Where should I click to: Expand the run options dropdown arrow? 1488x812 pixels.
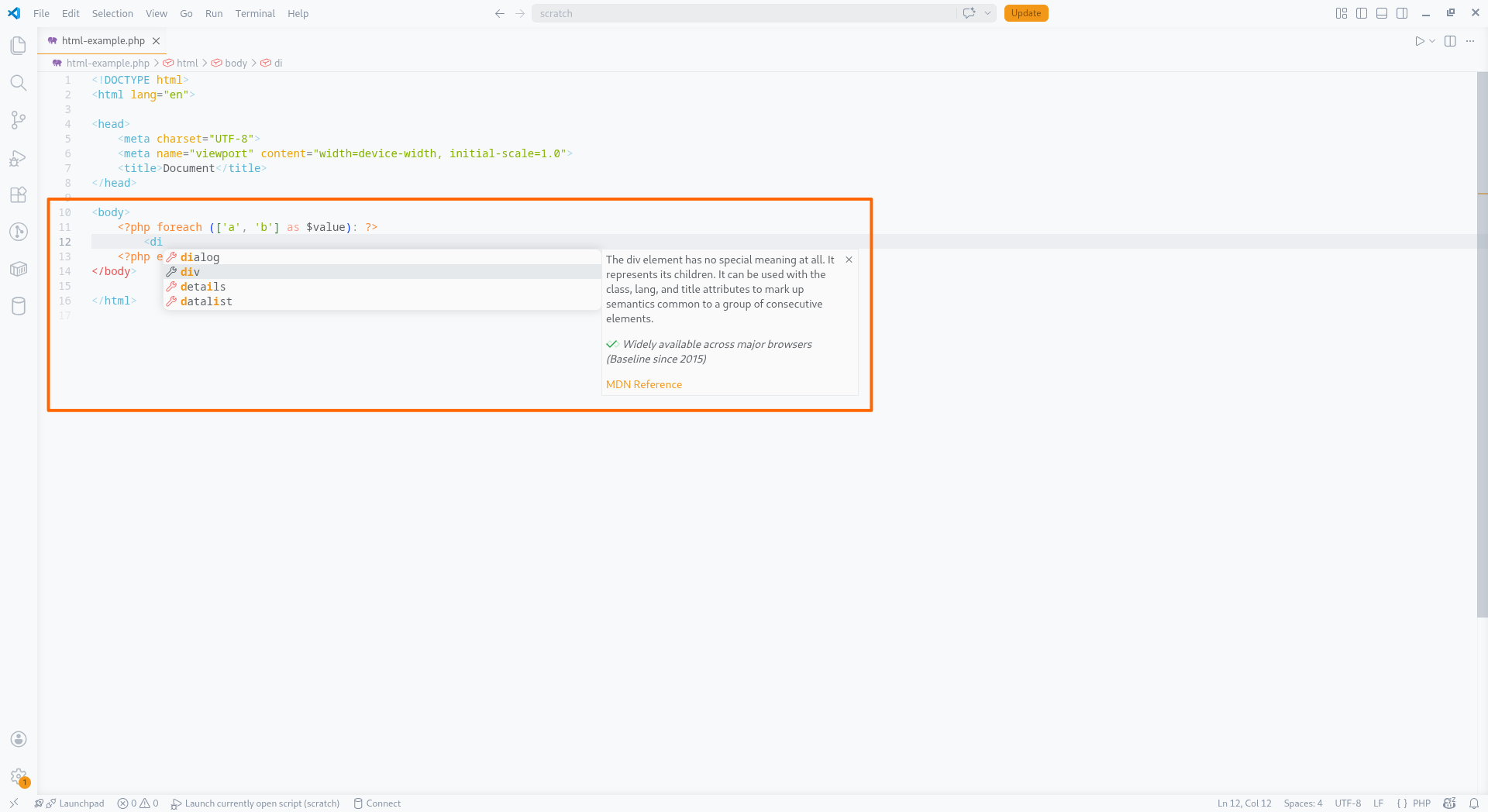click(1432, 41)
